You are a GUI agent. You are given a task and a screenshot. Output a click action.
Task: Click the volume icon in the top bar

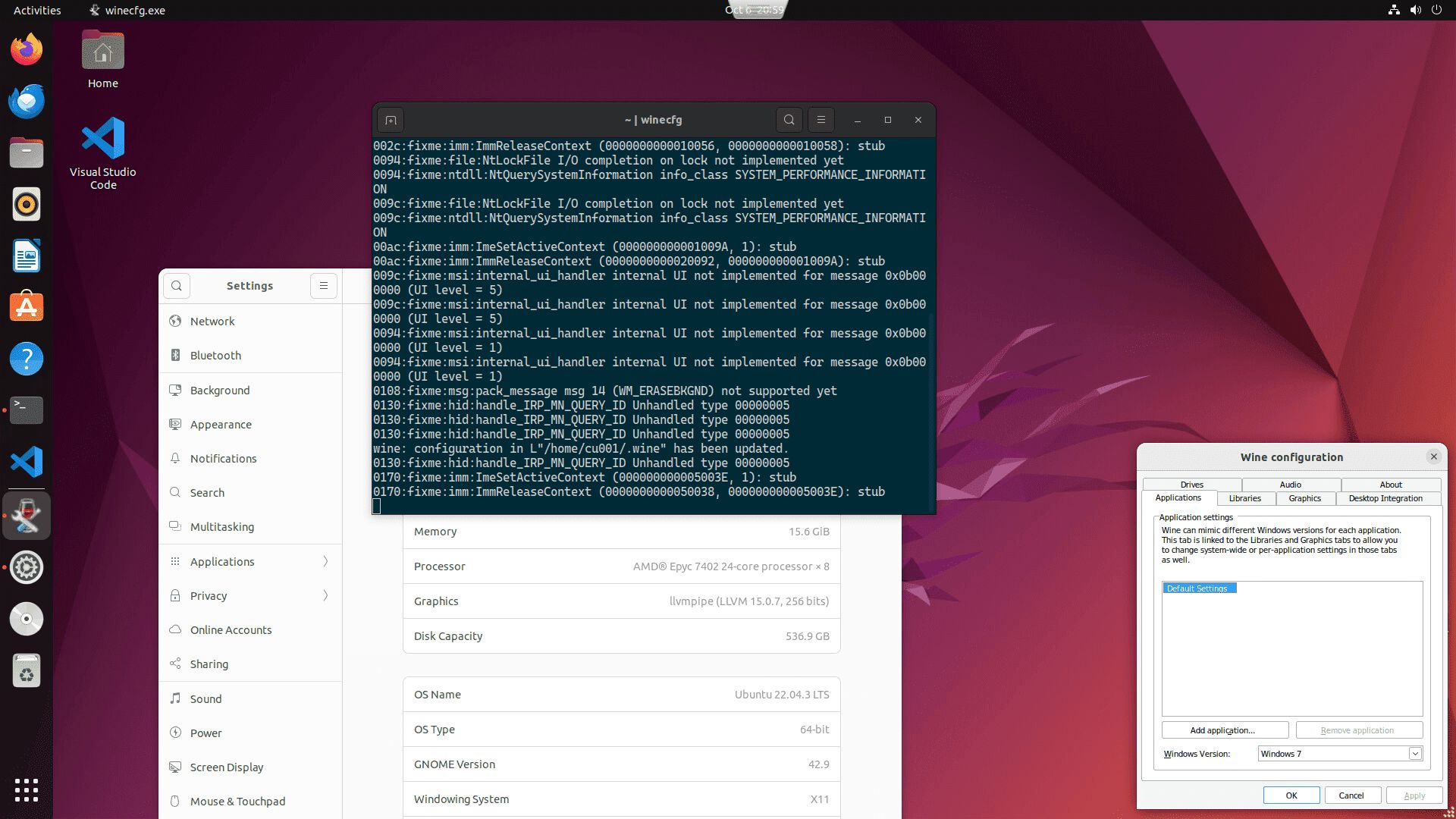pos(1415,10)
